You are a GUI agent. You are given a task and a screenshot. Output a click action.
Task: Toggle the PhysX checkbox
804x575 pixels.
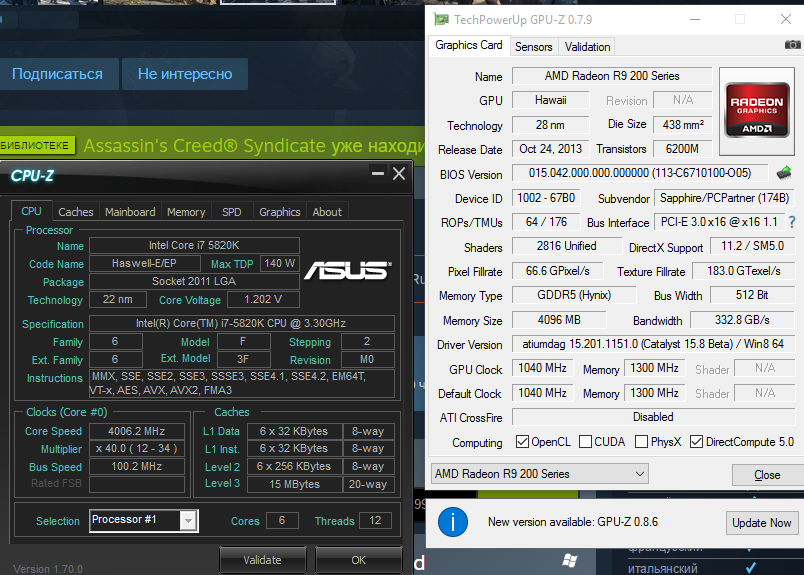coord(641,442)
